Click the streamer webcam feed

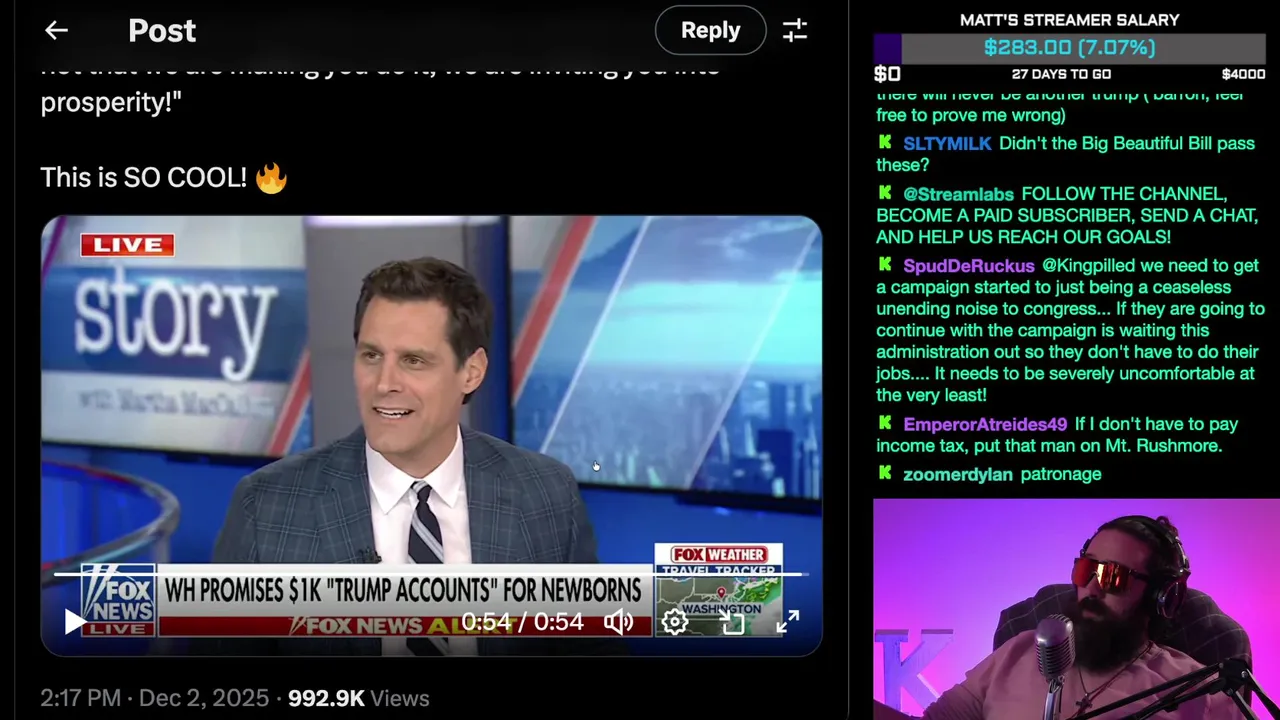pyautogui.click(x=1076, y=609)
